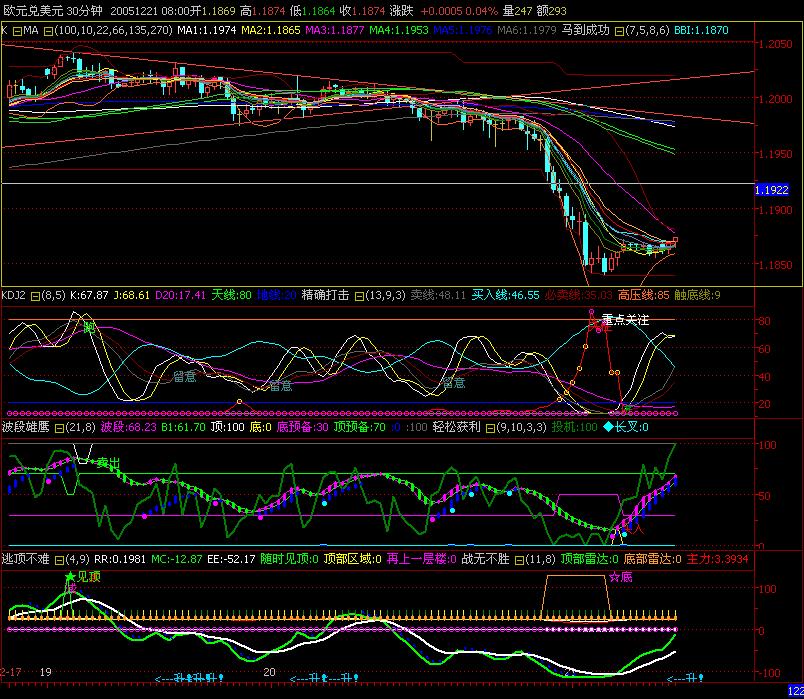804x699 pixels.
Task: Click the 顶部雷达:0 label
Action: [x=590, y=559]
